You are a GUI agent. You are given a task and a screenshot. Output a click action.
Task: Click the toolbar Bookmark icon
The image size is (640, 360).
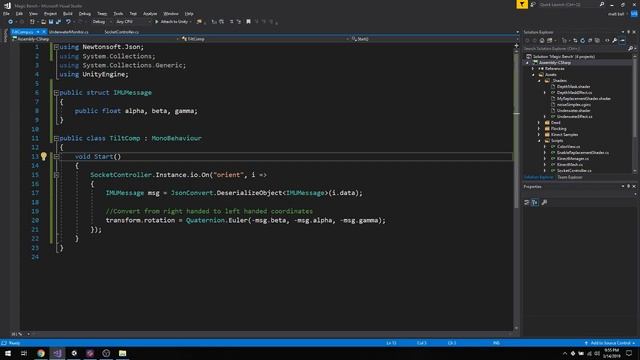(248, 22)
